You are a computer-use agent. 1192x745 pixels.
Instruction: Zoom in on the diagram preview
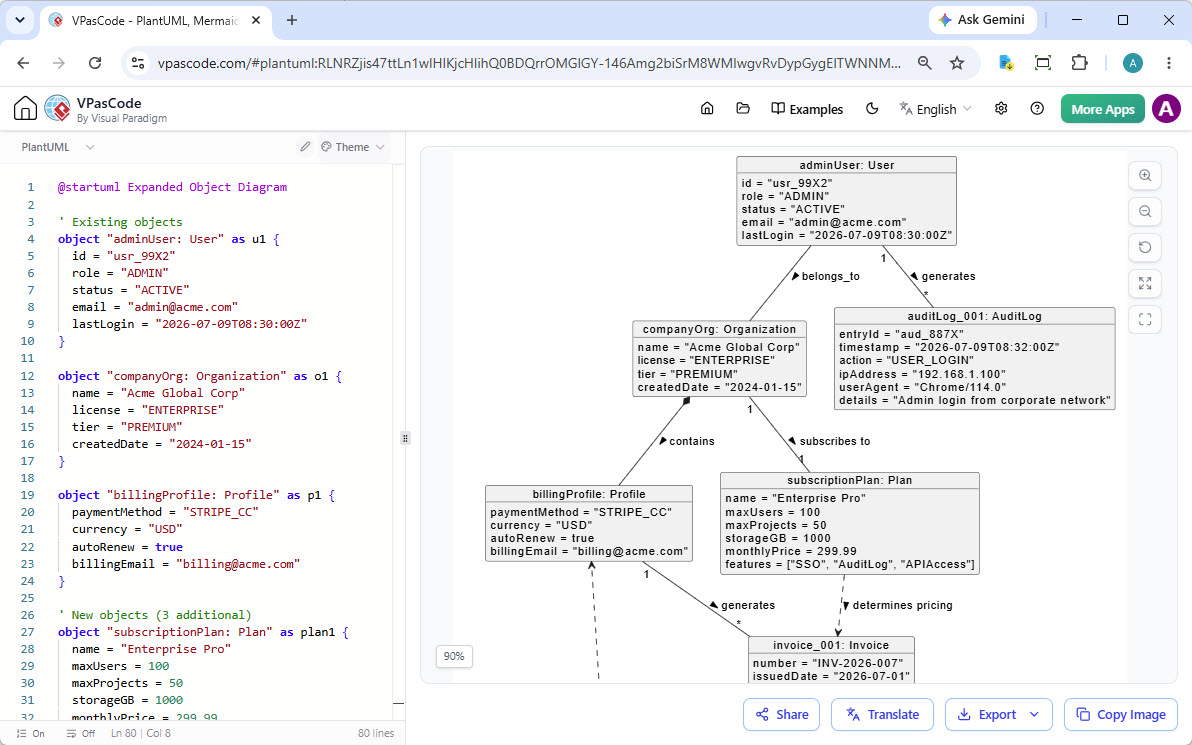tap(1145, 176)
